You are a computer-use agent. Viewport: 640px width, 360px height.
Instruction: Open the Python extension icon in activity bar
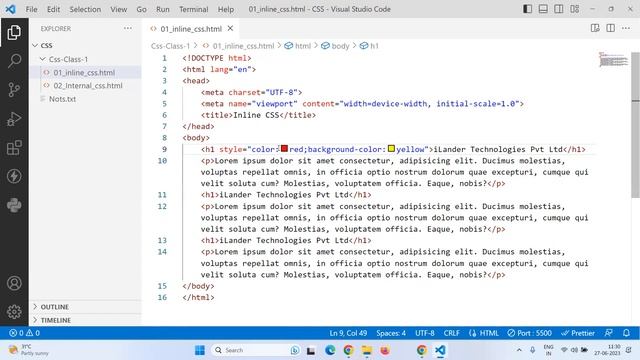pos(14,205)
